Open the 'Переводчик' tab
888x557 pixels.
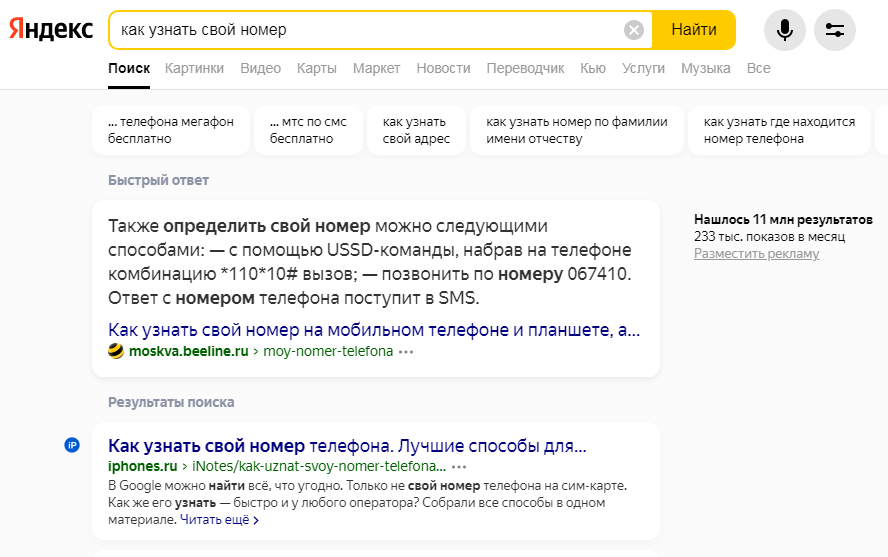coord(525,68)
